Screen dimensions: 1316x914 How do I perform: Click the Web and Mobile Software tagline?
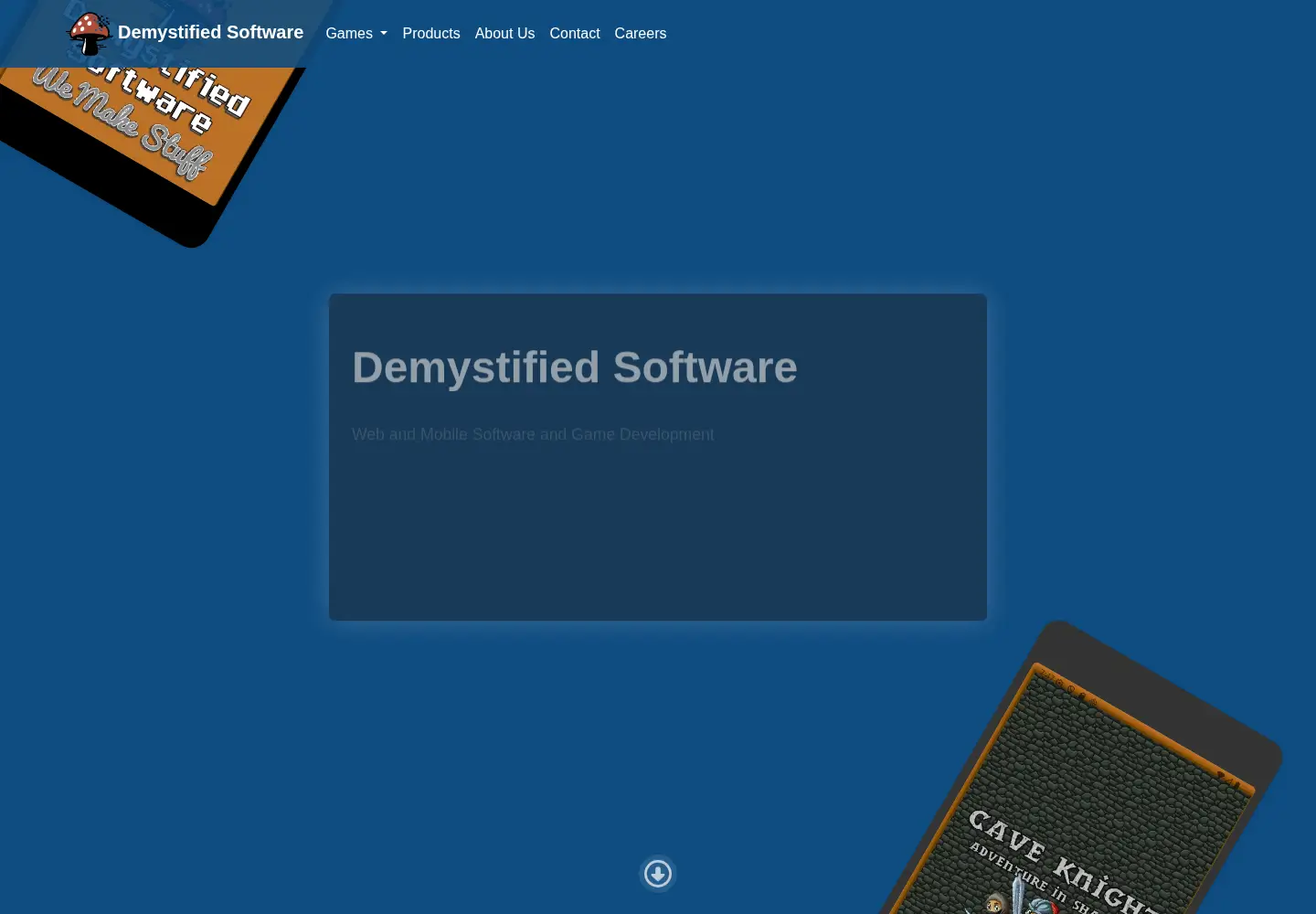coord(533,434)
